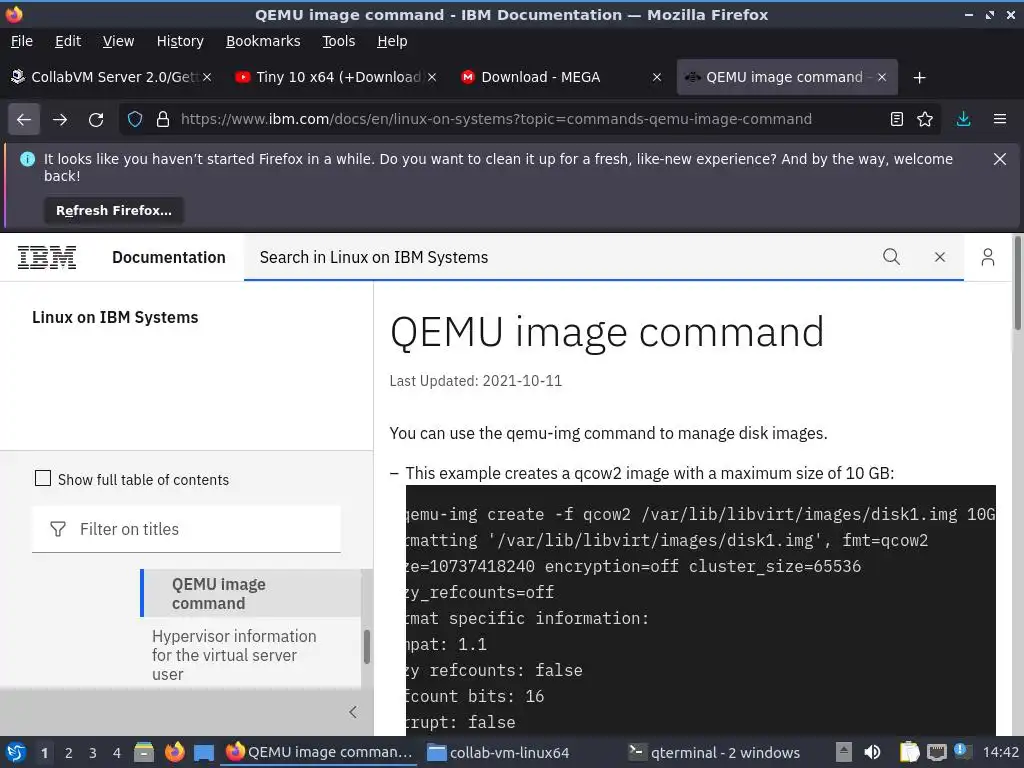Click the network monitor tray icon
Viewport: 1024px width, 768px height.
[936, 752]
